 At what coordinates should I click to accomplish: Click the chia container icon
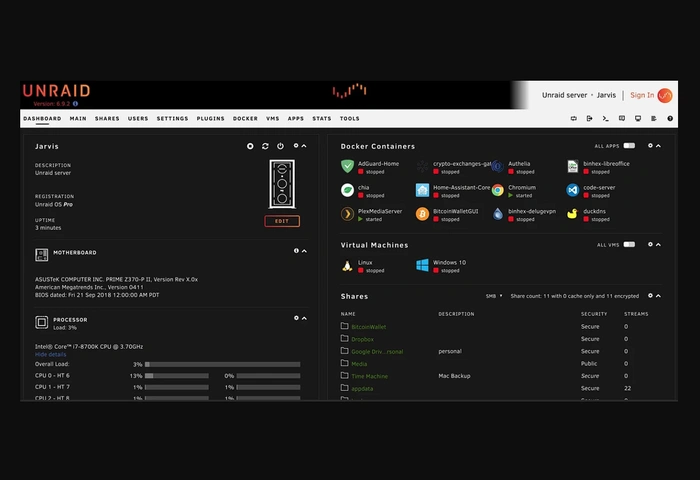tap(347, 190)
